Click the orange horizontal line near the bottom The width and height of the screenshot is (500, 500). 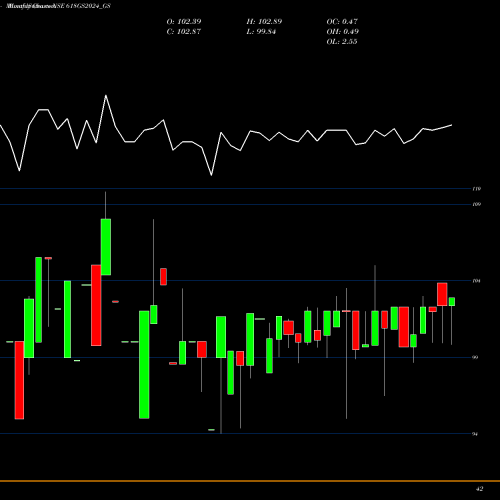coord(250,481)
